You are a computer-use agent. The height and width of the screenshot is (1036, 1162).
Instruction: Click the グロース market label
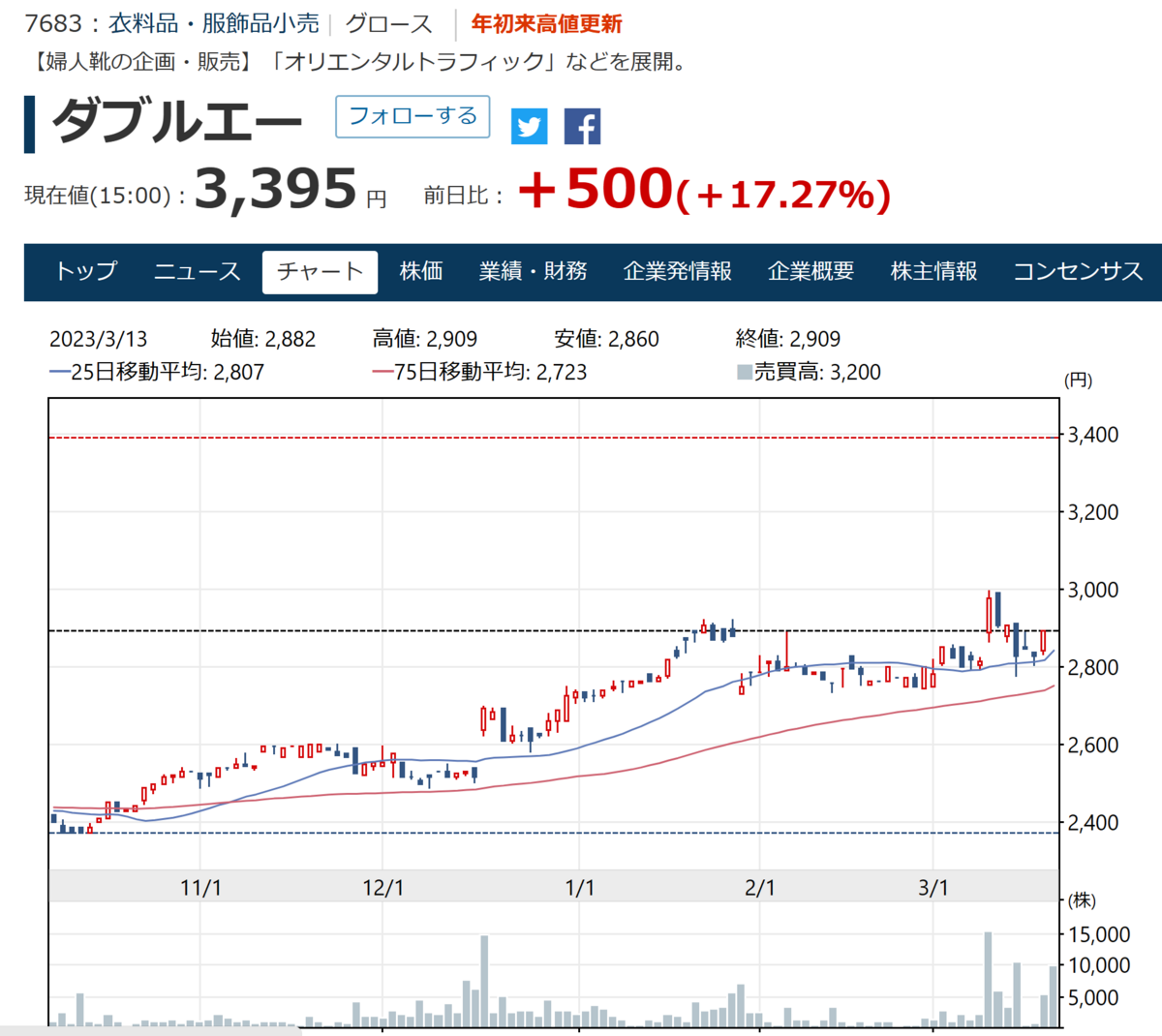[x=389, y=23]
